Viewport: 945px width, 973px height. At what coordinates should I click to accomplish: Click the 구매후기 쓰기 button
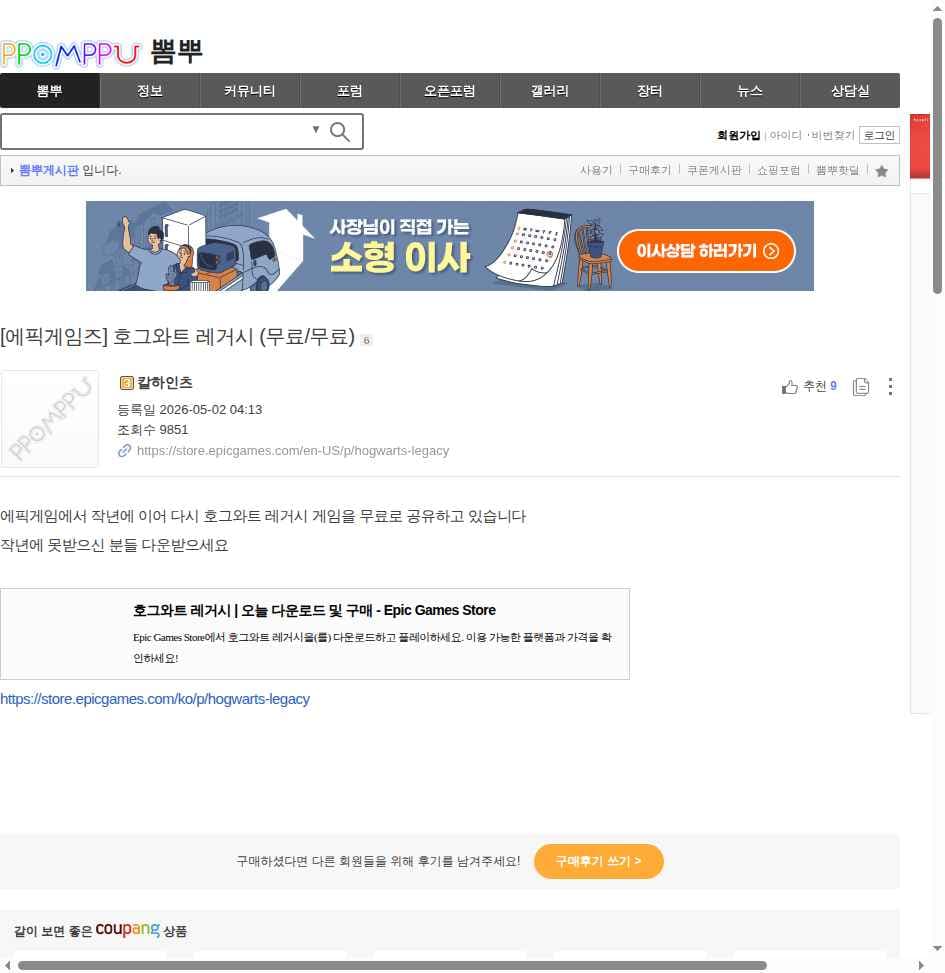click(x=599, y=861)
